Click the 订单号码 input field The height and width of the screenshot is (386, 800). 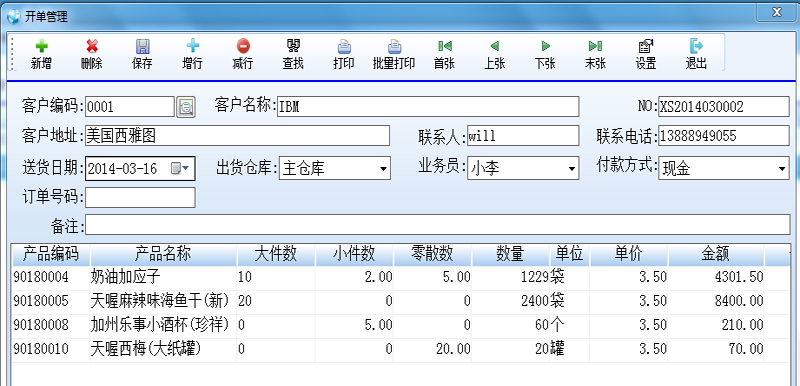(x=140, y=198)
